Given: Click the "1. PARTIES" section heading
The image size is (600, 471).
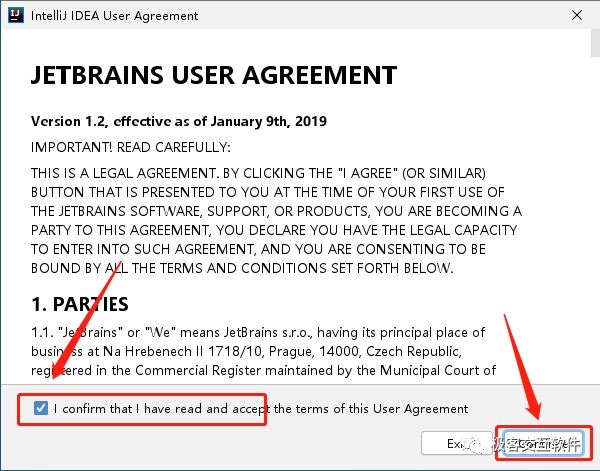Looking at the screenshot, I should pos(80,304).
